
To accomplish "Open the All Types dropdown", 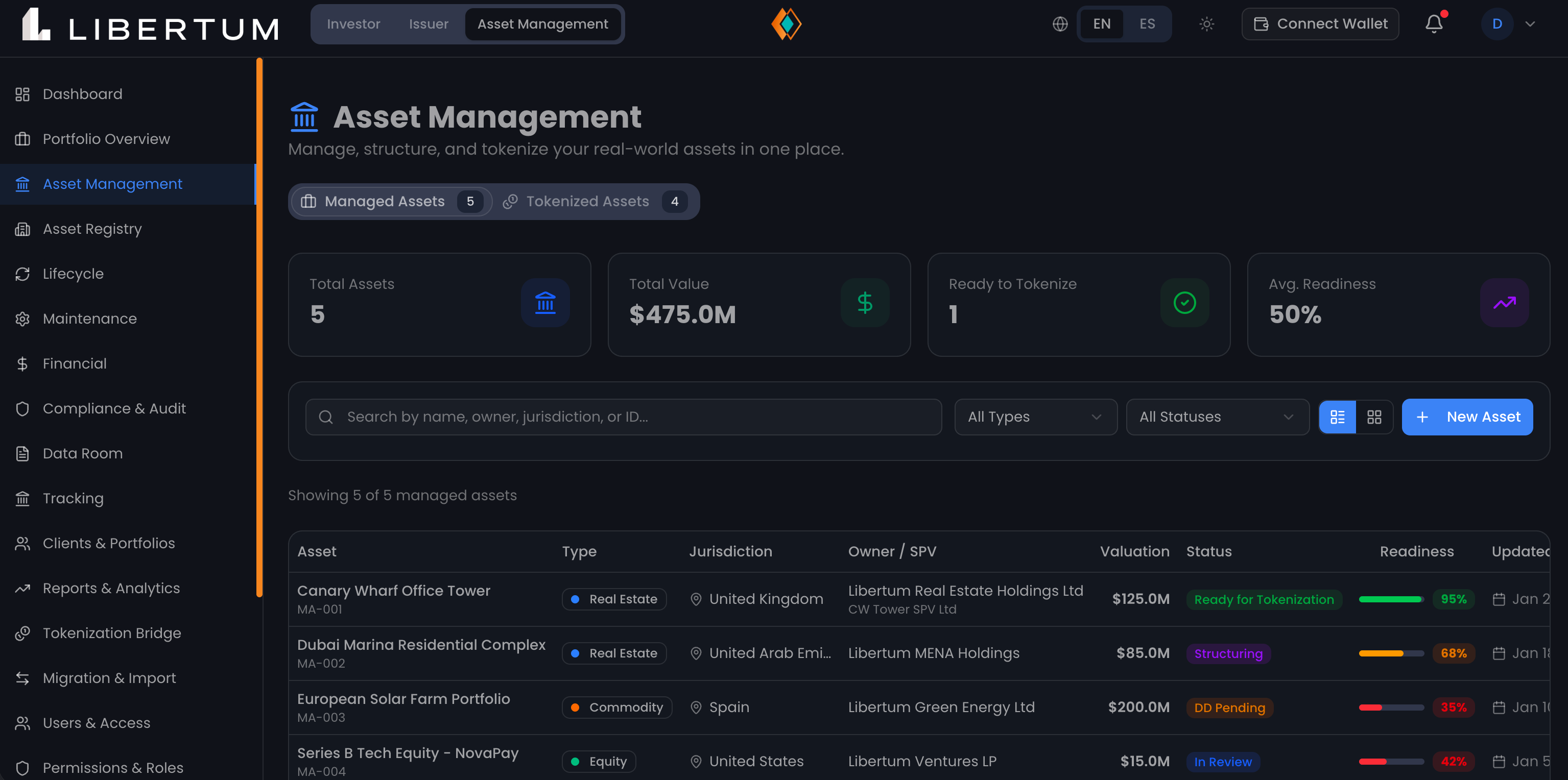I will (1035, 417).
